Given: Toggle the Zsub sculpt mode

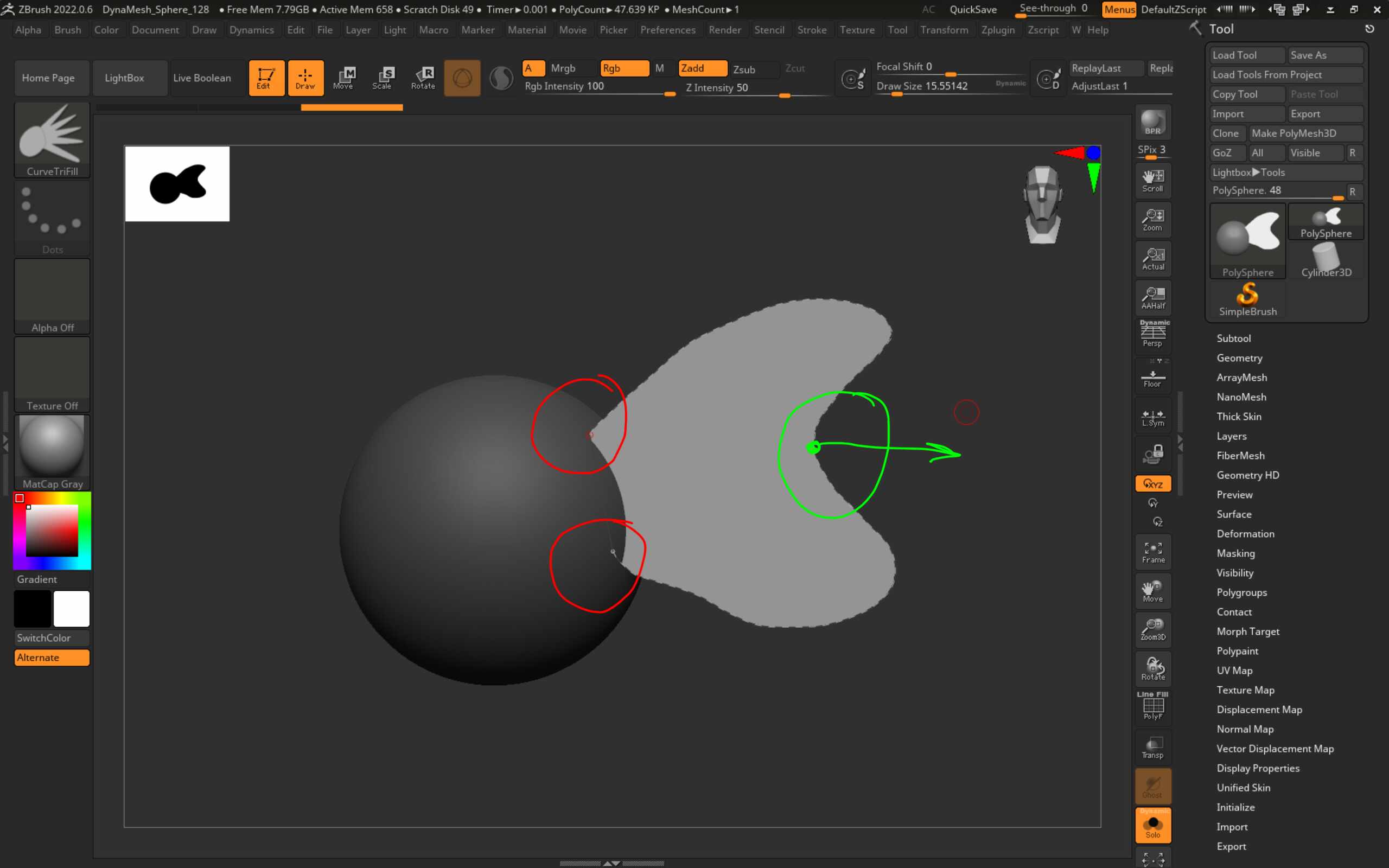Looking at the screenshot, I should (744, 69).
